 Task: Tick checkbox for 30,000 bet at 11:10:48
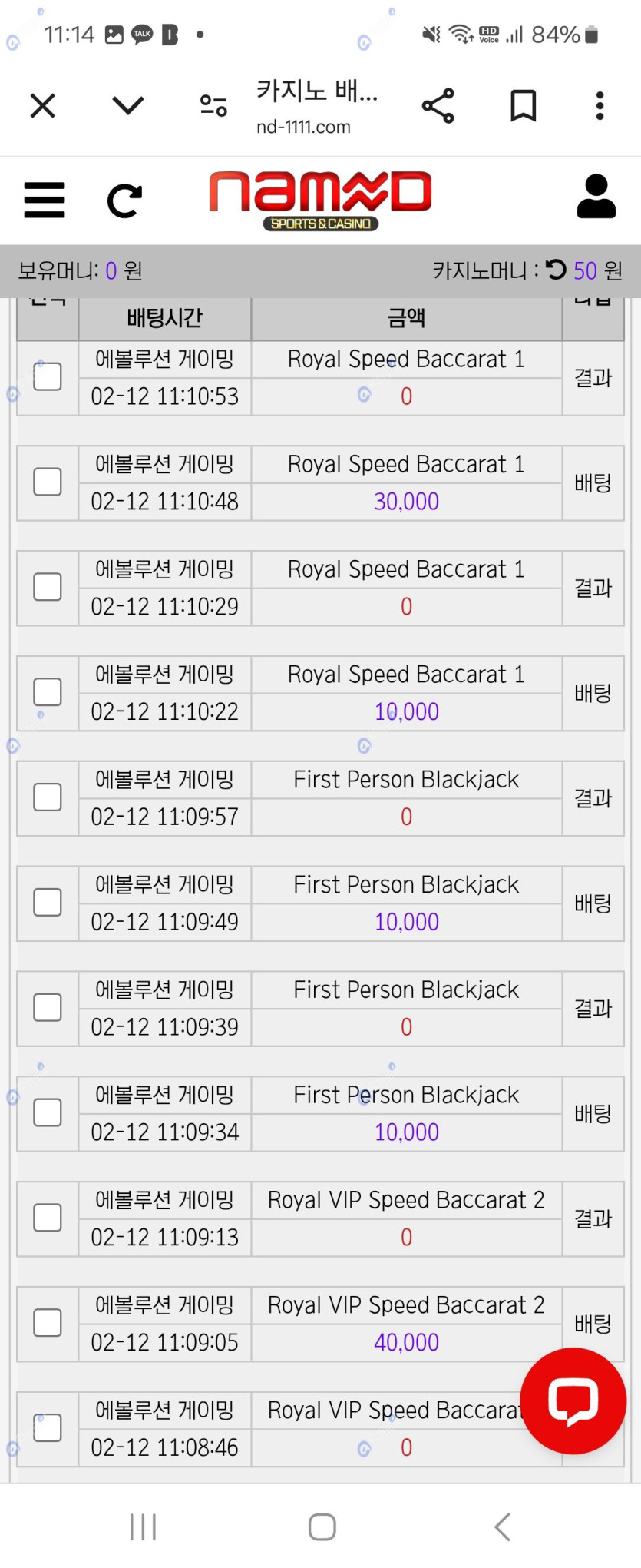[x=48, y=482]
